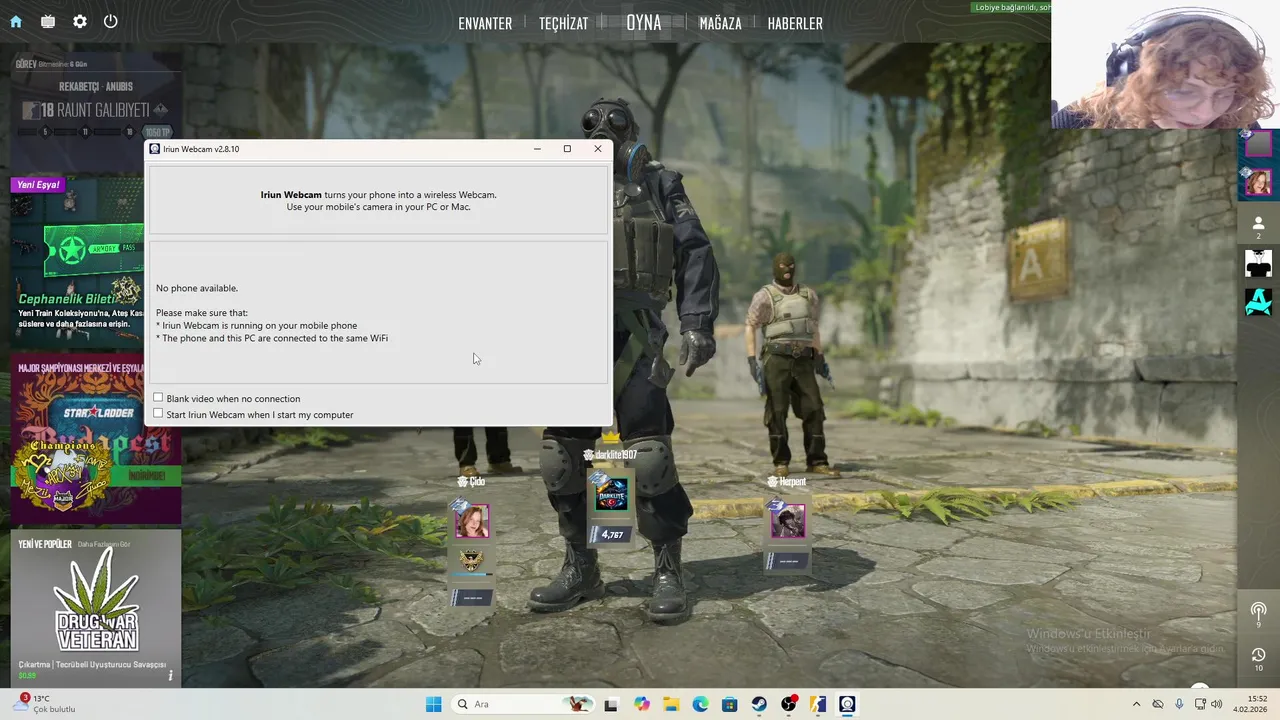Open Steam from the taskbar
This screenshot has width=1280, height=720.
pos(759,704)
